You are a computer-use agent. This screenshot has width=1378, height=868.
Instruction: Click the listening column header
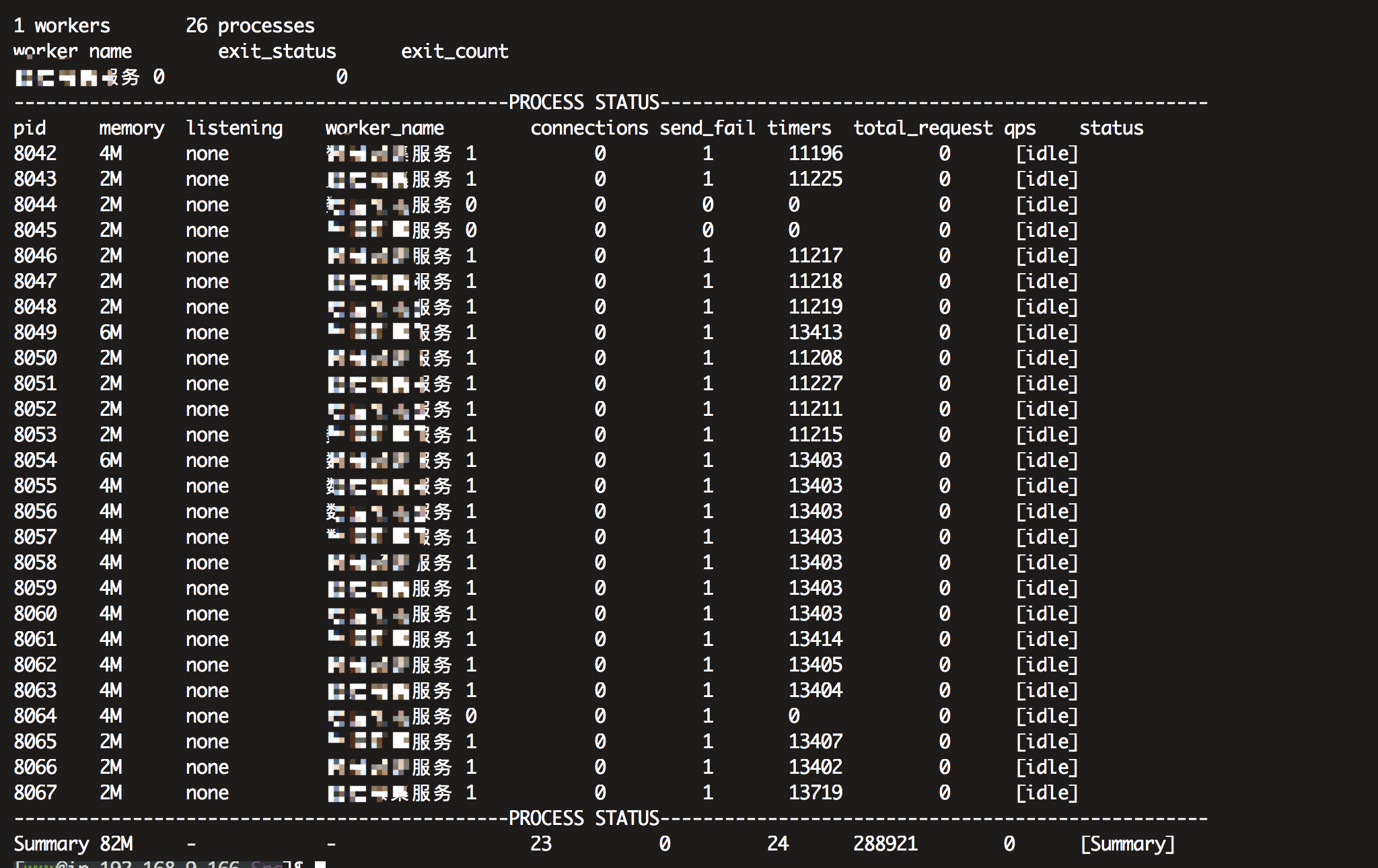pos(234,128)
